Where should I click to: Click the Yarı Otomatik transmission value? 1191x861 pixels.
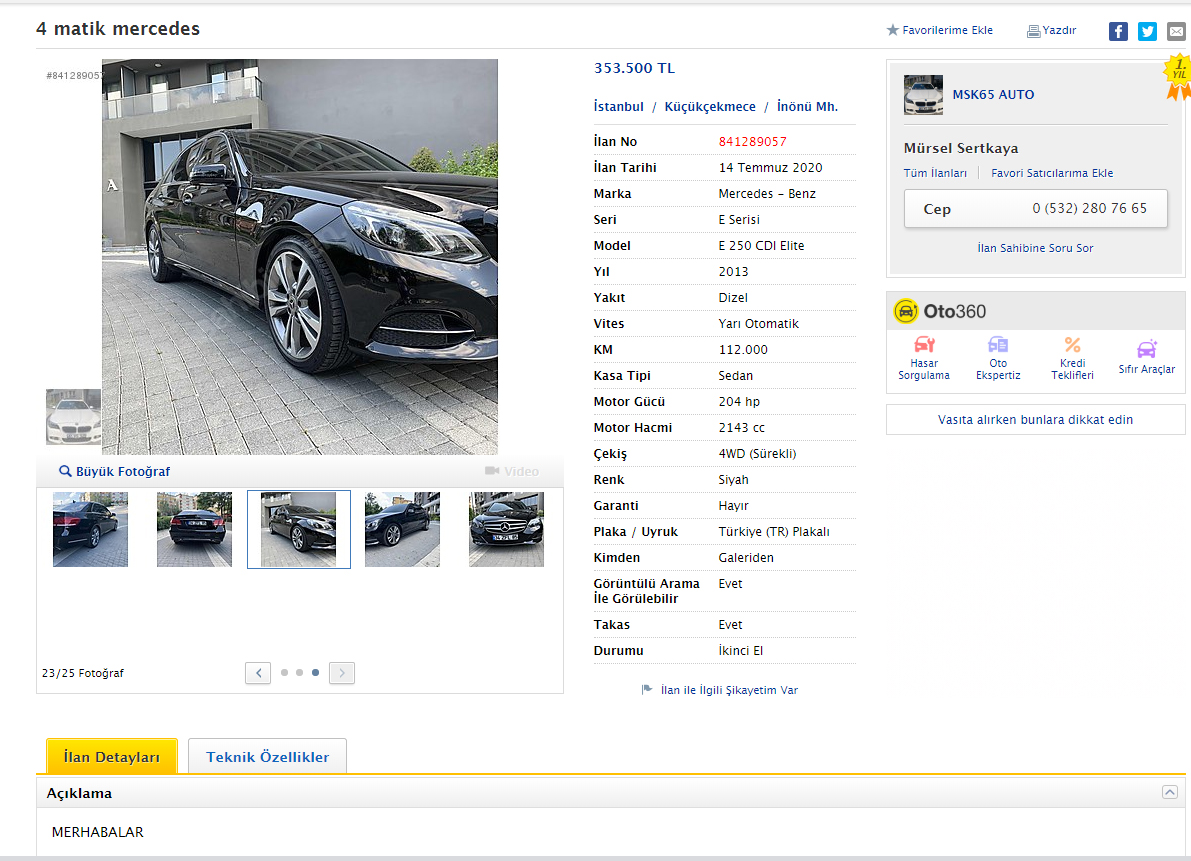coord(759,324)
